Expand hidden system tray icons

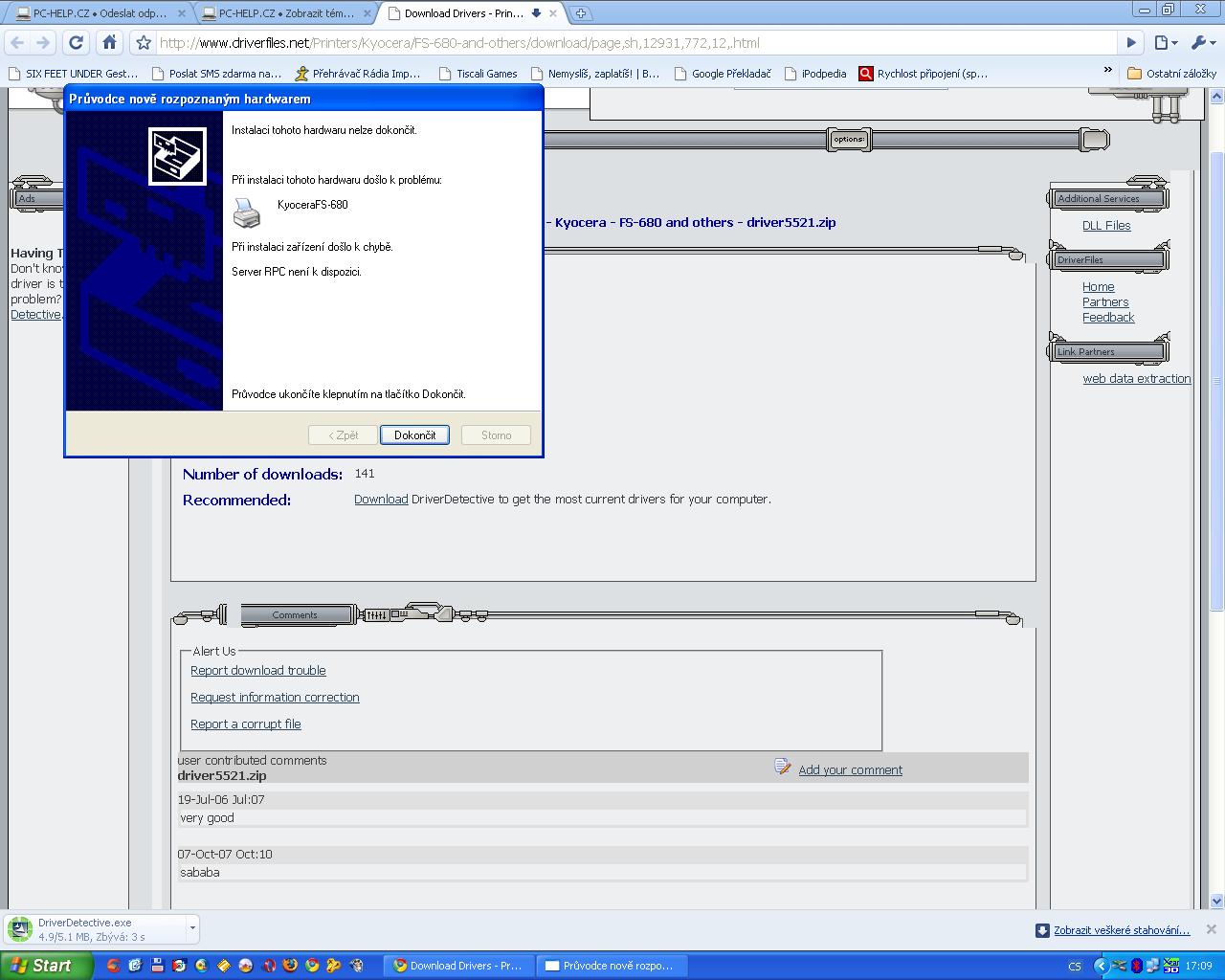[x=1101, y=967]
